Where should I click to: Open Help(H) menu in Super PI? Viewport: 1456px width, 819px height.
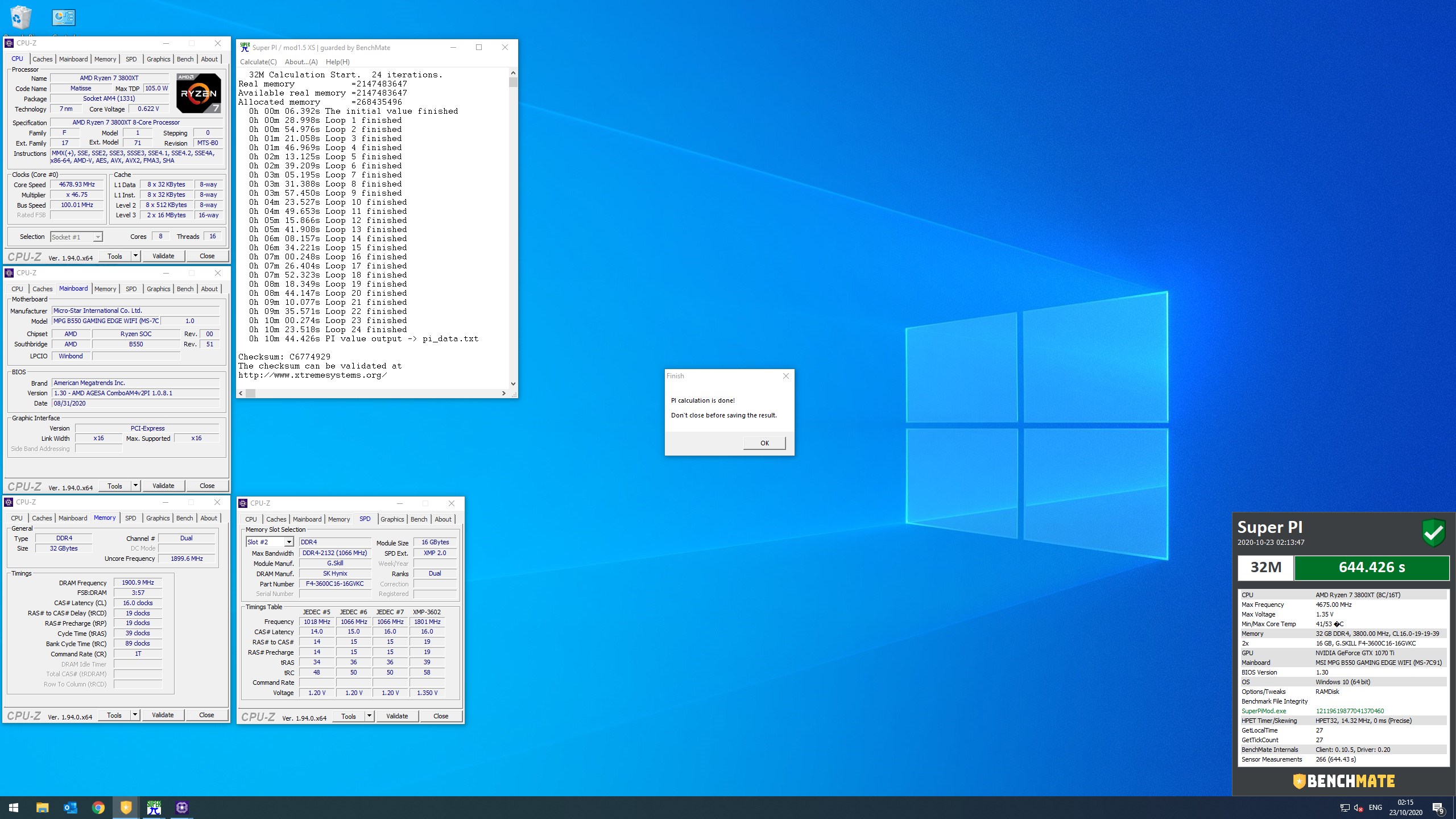click(x=338, y=62)
